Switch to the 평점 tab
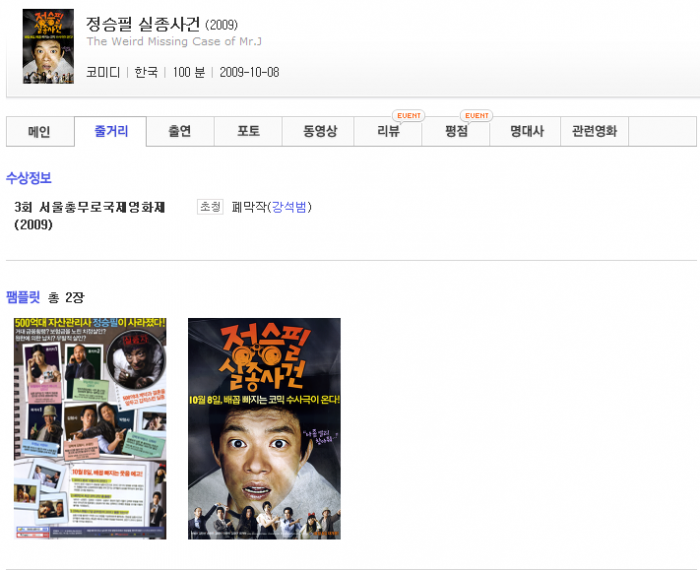Image resolution: width=700 pixels, height=570 pixels. click(x=457, y=132)
